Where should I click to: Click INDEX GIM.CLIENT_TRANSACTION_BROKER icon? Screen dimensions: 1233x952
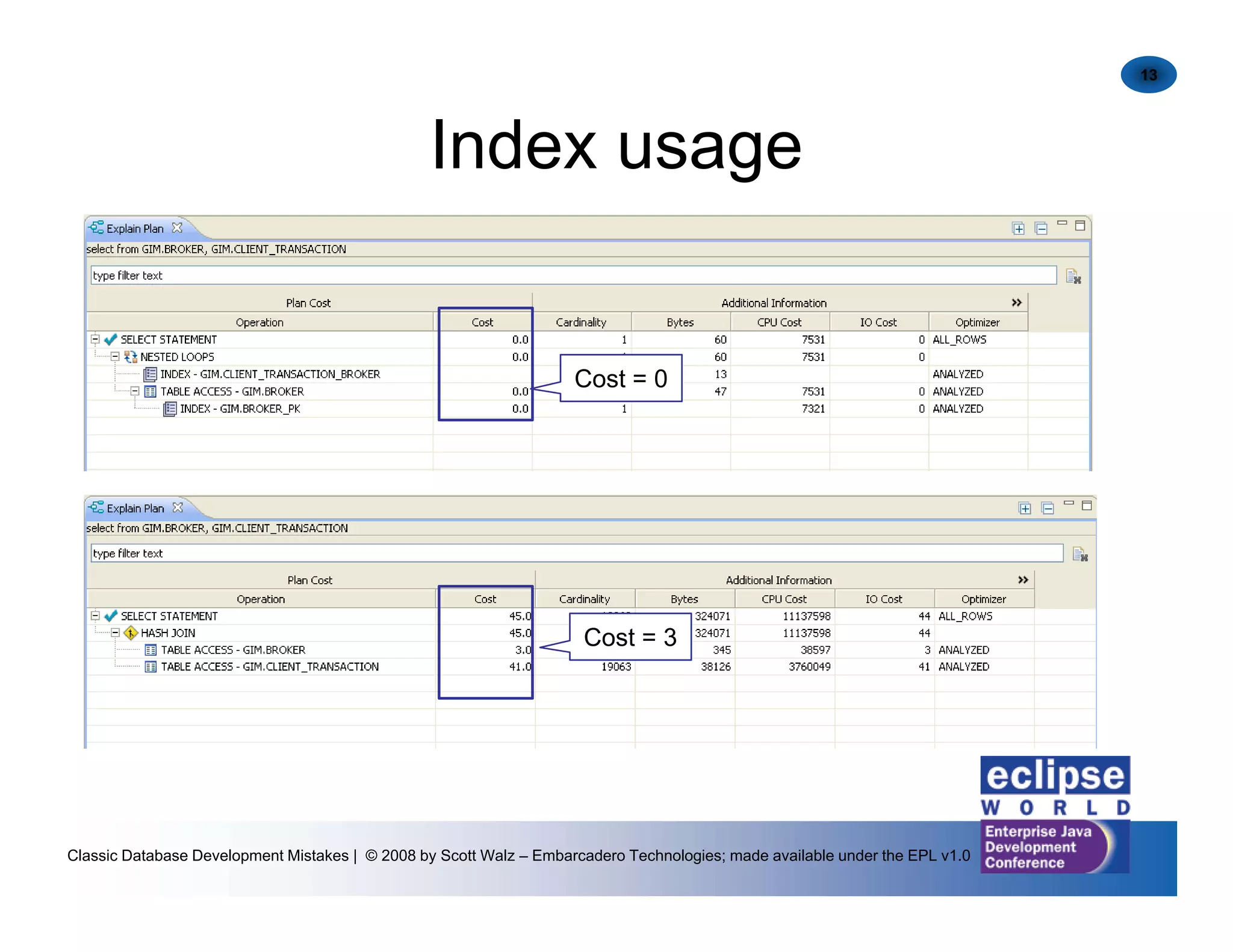coord(151,374)
